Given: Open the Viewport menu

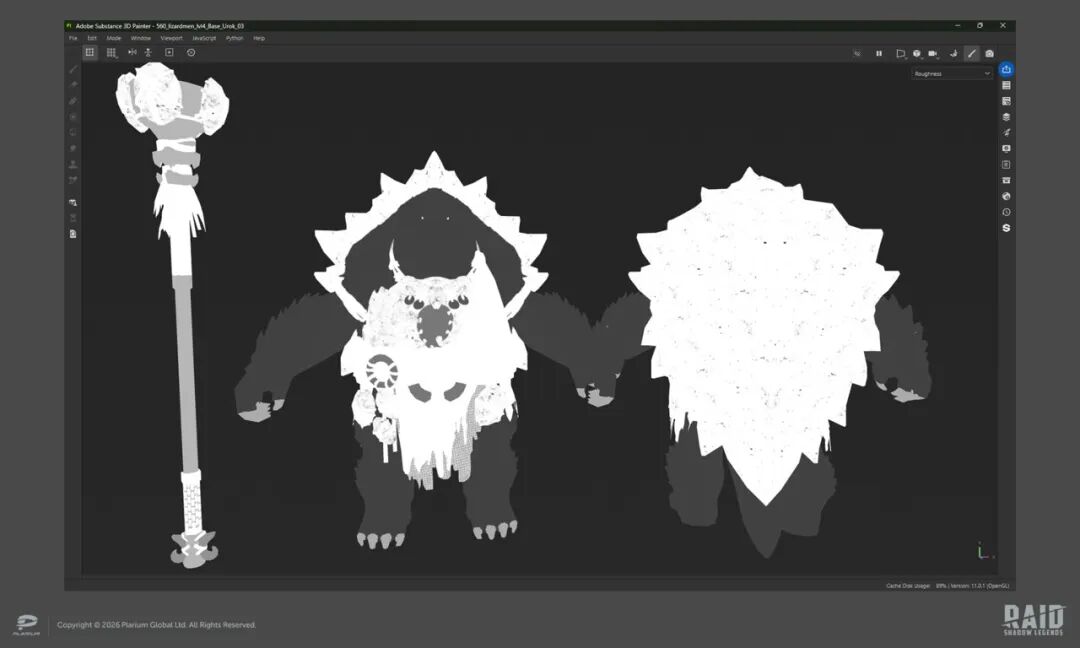Looking at the screenshot, I should (172, 39).
